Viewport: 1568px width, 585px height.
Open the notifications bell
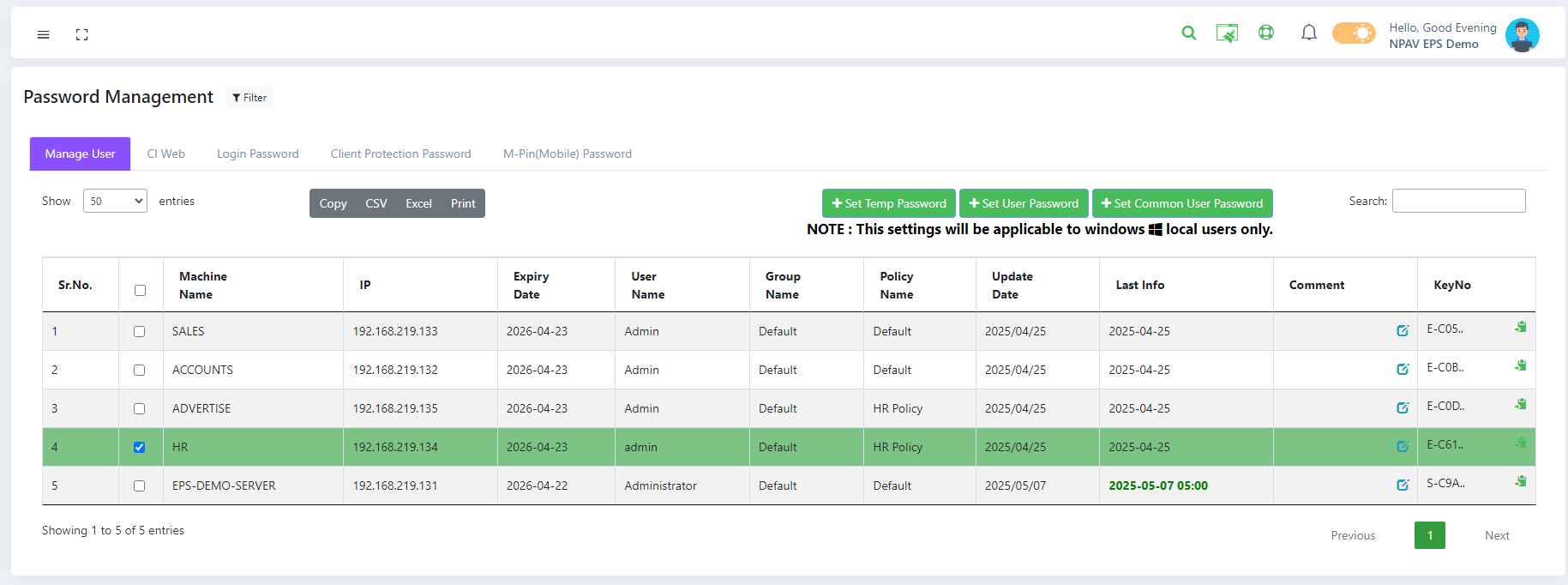1308,33
